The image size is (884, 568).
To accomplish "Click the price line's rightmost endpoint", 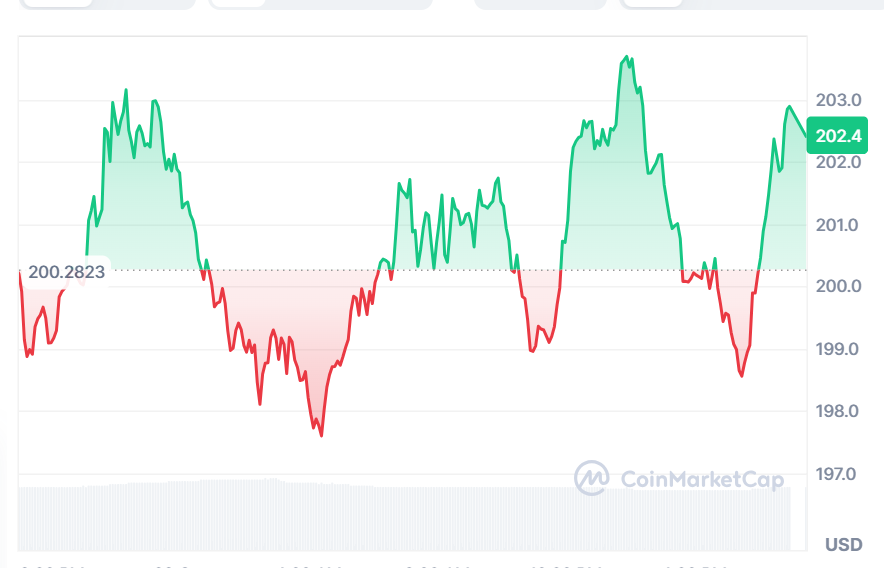I will [x=807, y=137].
